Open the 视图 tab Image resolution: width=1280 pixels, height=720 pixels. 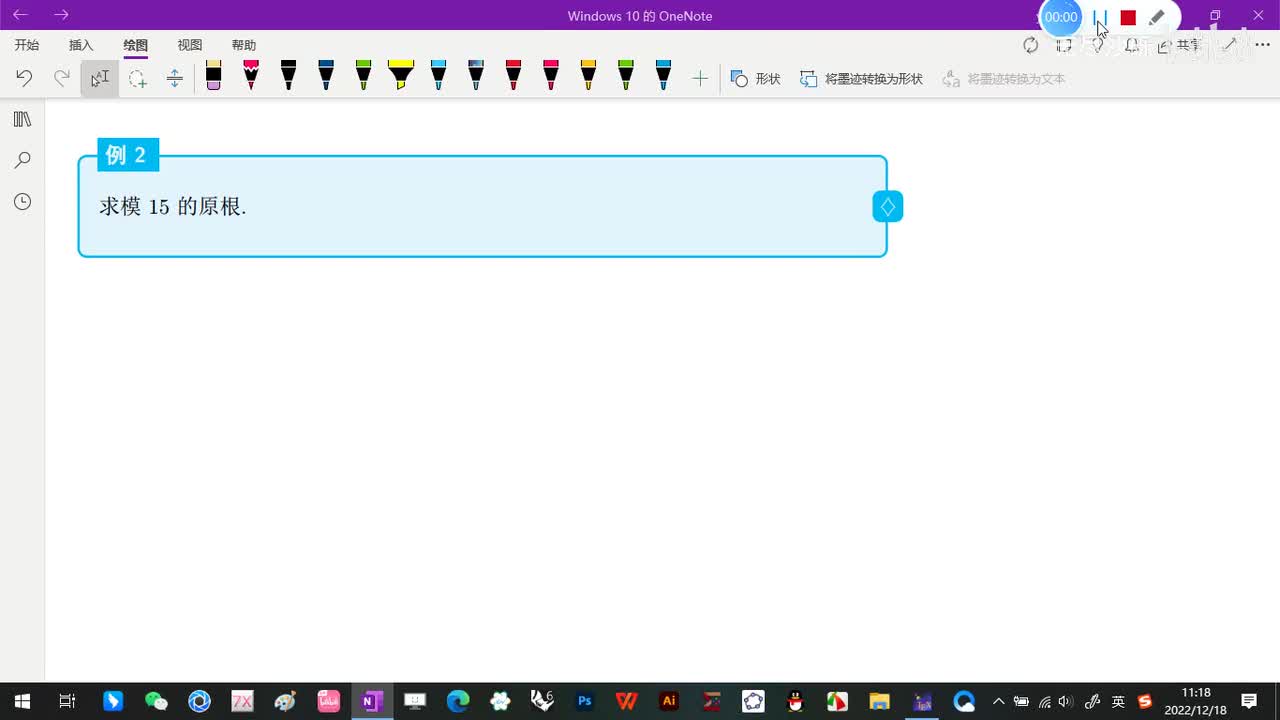(189, 45)
